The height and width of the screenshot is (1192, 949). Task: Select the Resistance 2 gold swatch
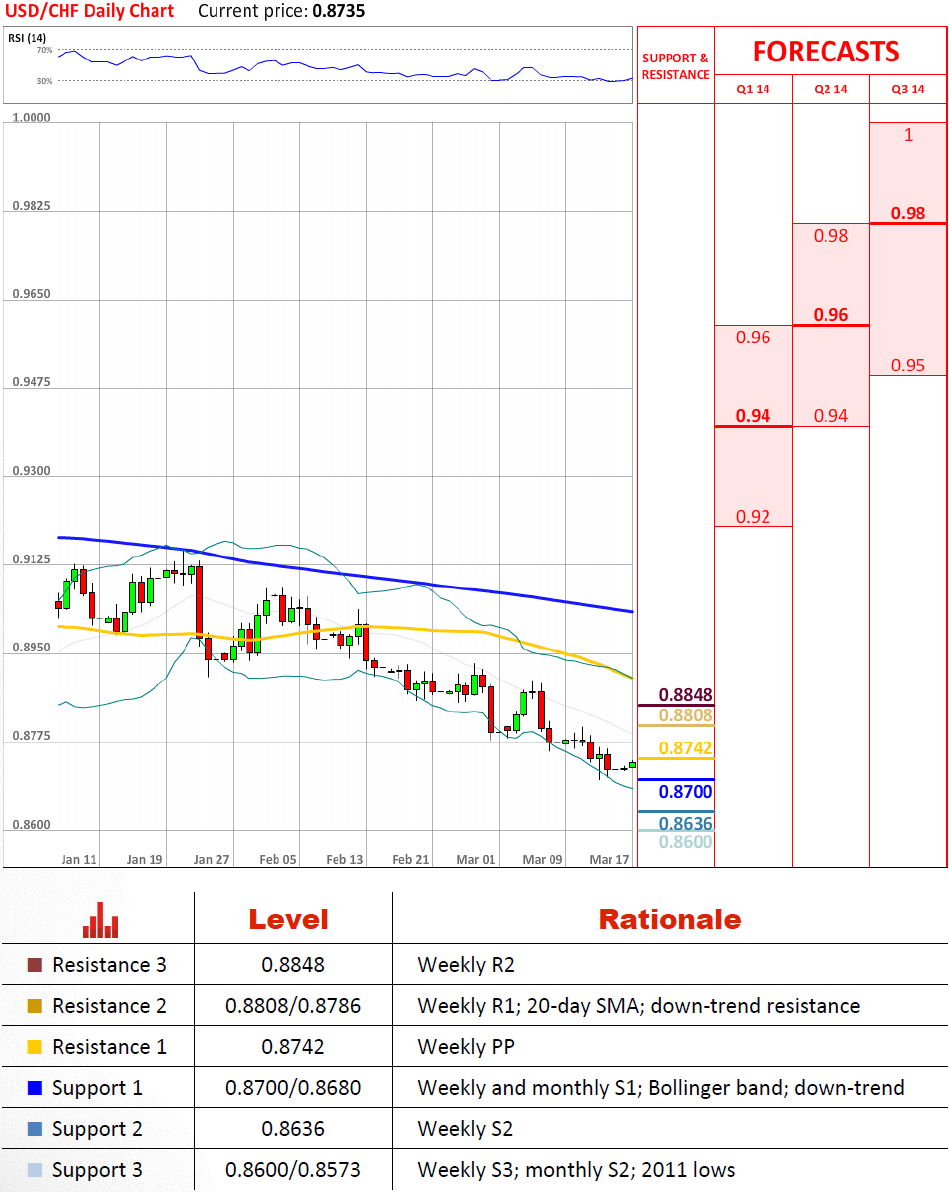(34, 1006)
